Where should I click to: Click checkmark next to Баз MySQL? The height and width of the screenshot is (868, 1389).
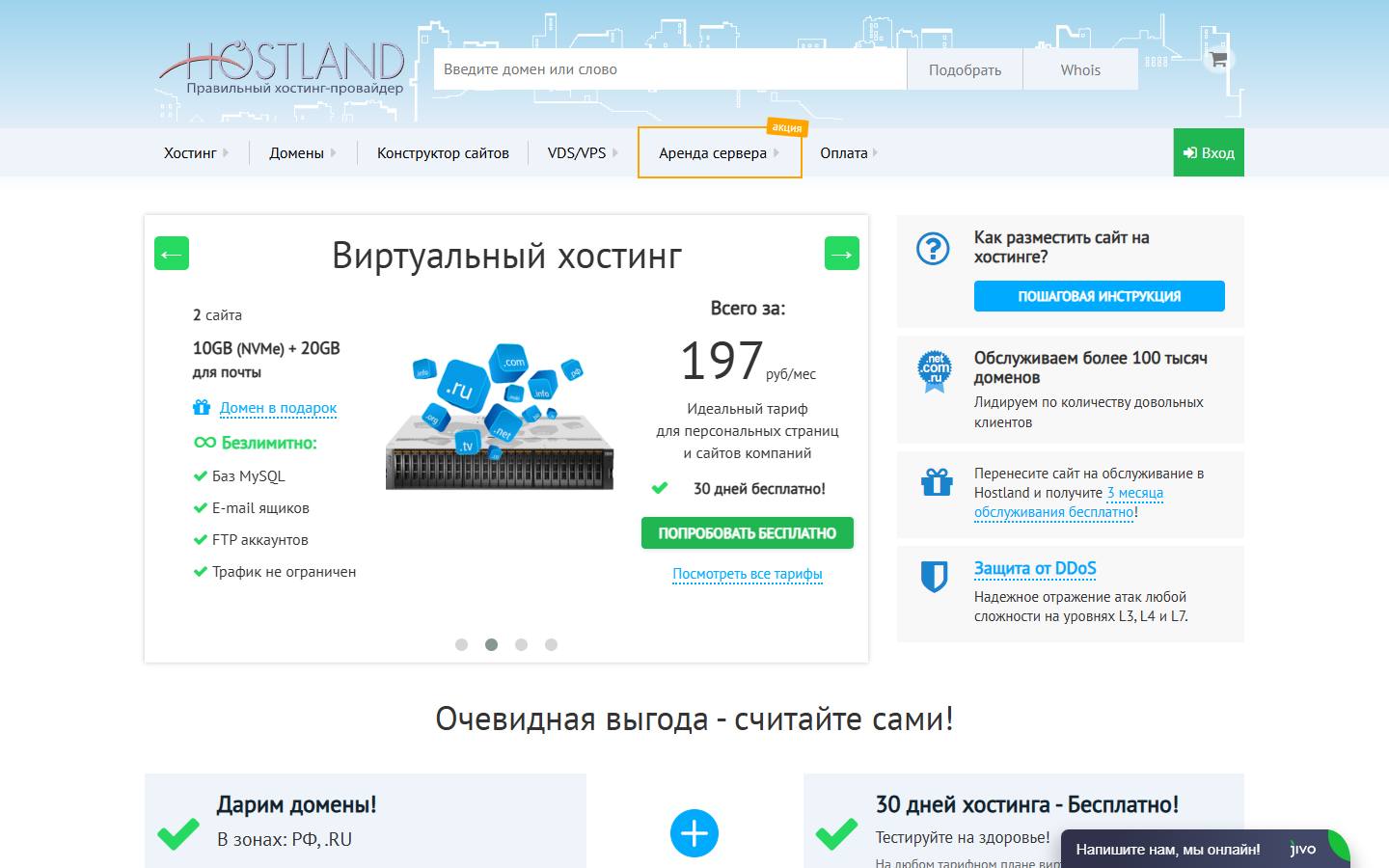coord(201,475)
